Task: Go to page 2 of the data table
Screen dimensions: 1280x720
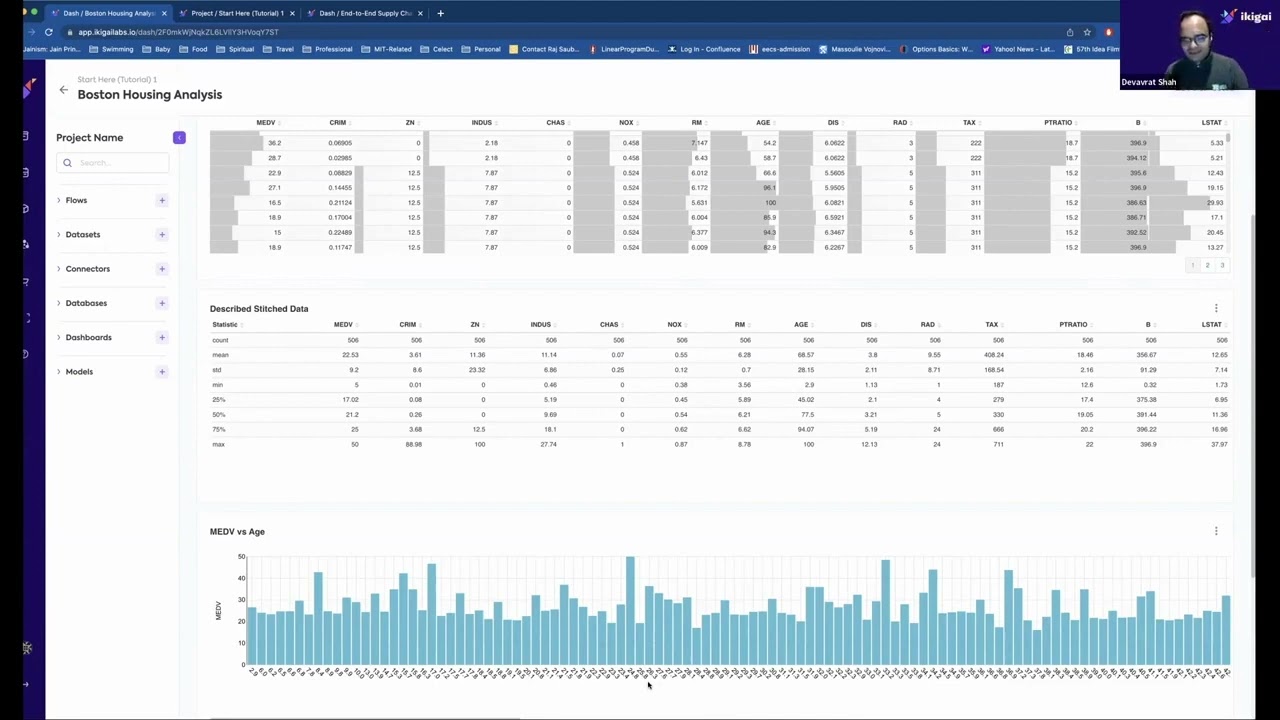Action: pyautogui.click(x=1207, y=265)
